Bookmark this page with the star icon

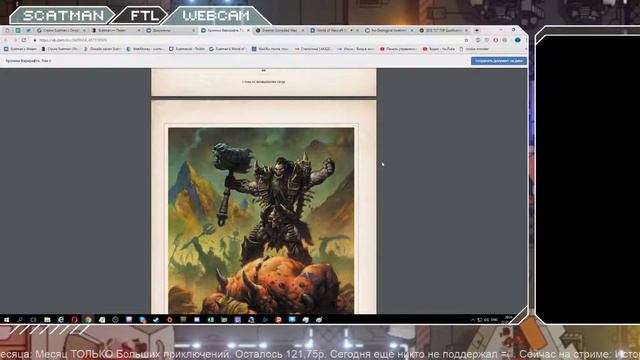pos(466,40)
